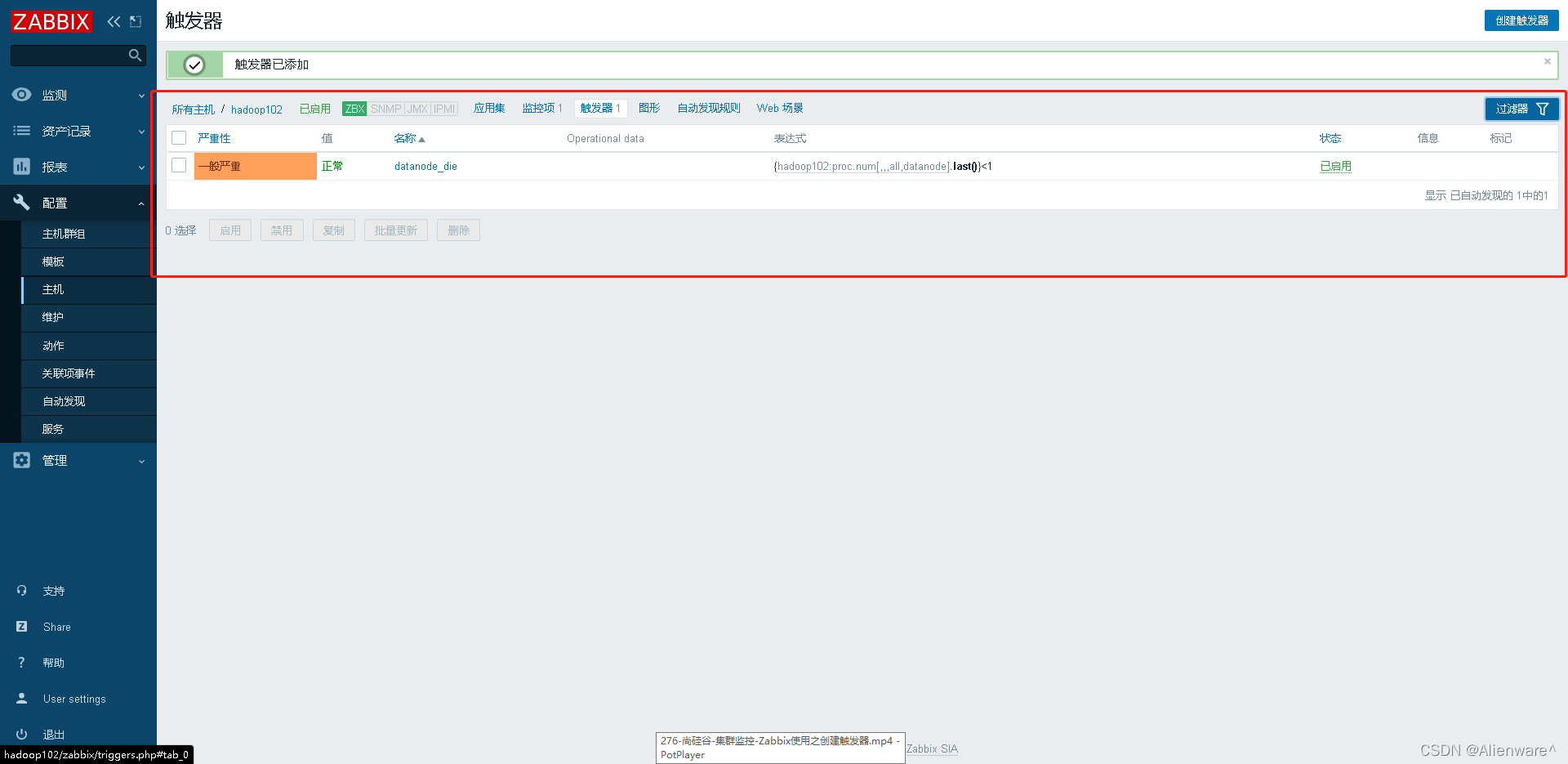This screenshot has height=764, width=1568.
Task: Sort by Name (名称) column header
Action: [409, 138]
